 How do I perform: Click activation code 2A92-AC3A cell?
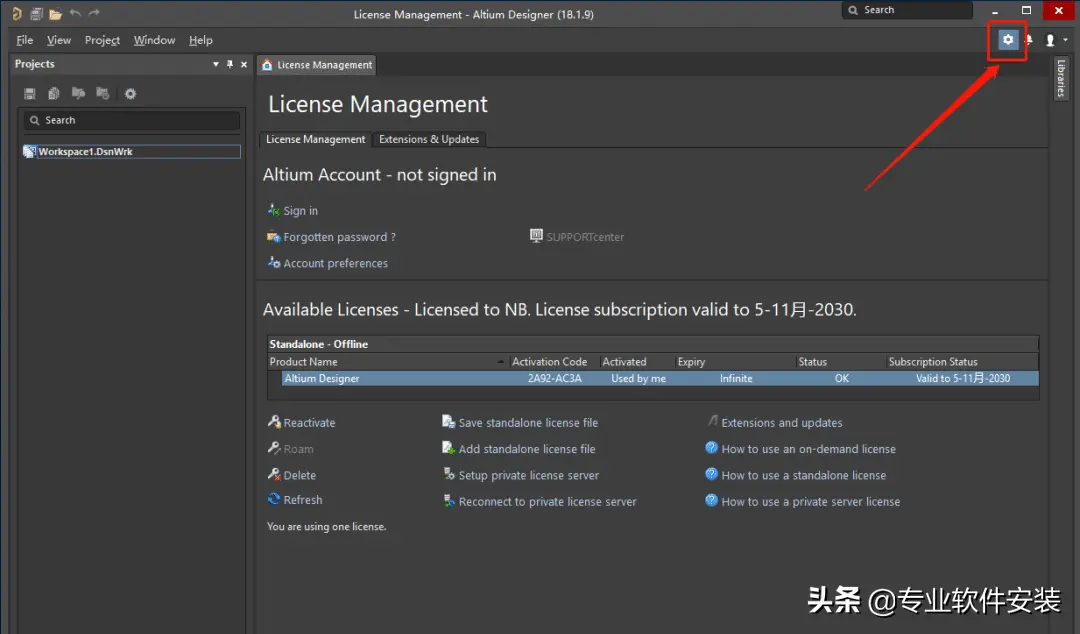click(x=554, y=378)
